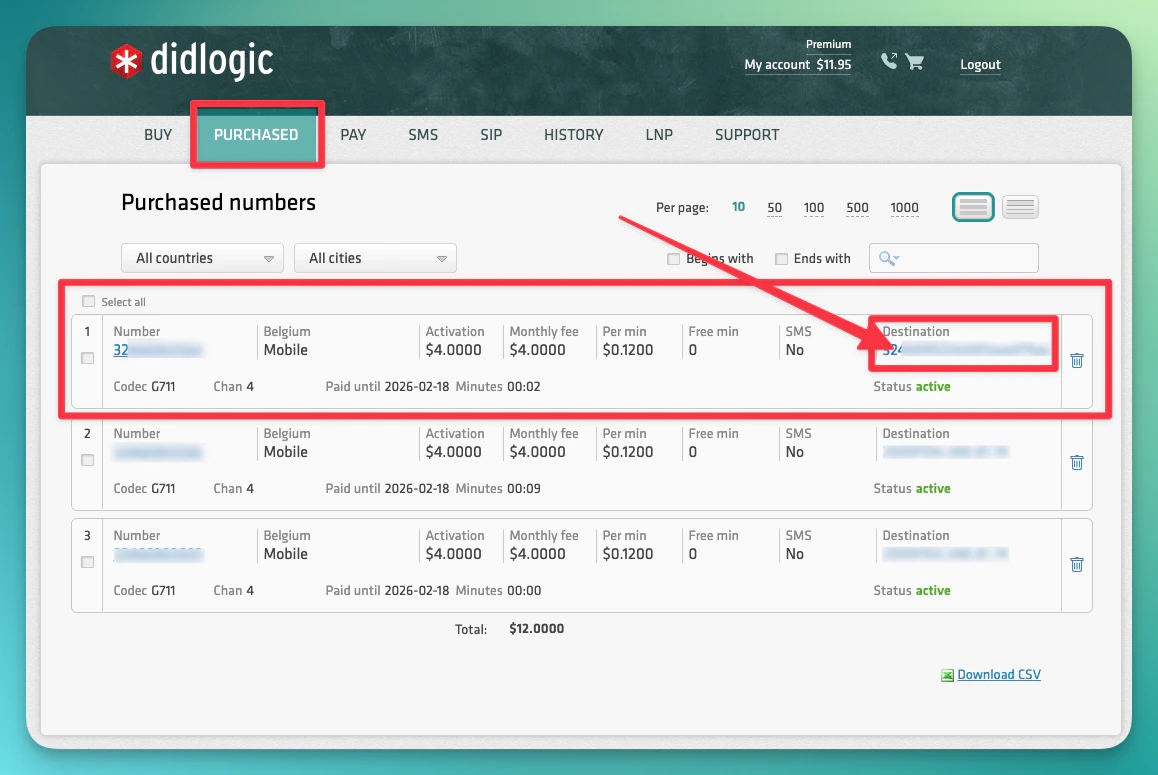Enable the Select all checkbox
This screenshot has height=775, width=1158.
pos(88,301)
